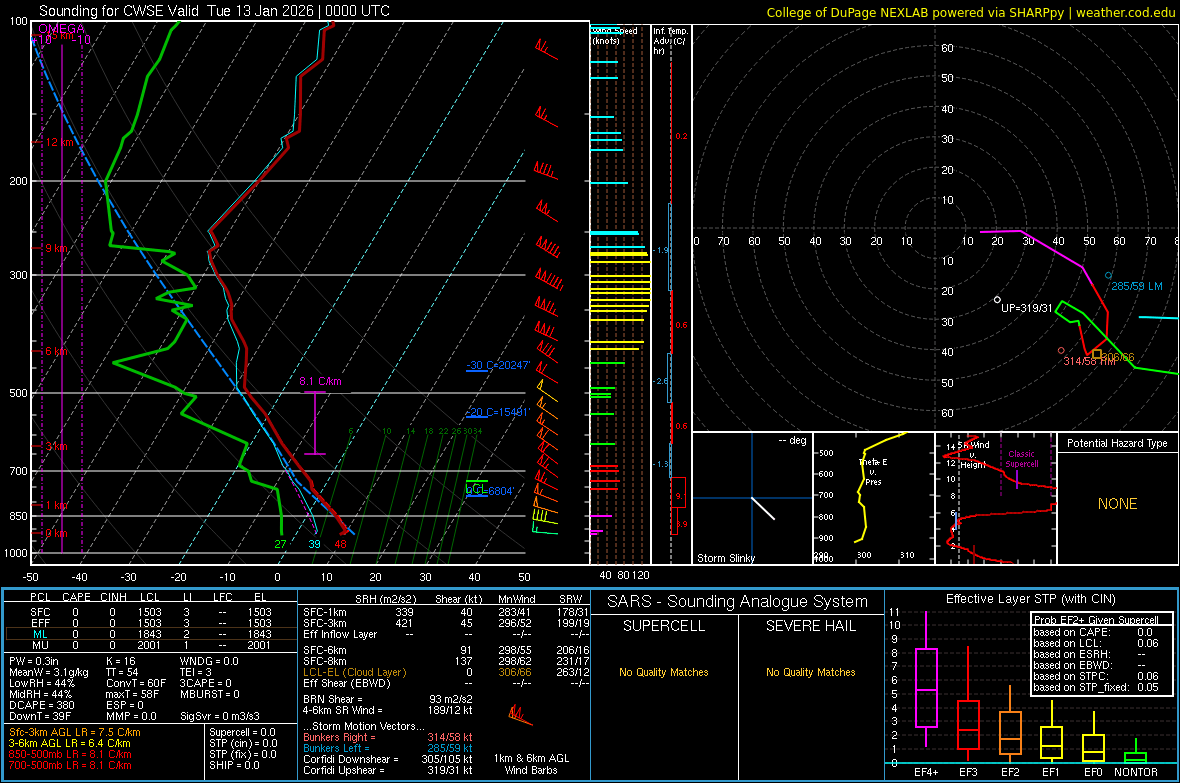The image size is (1180, 783).
Task: Click the "Wind Speed (knots)" panel header
Action: coord(614,35)
